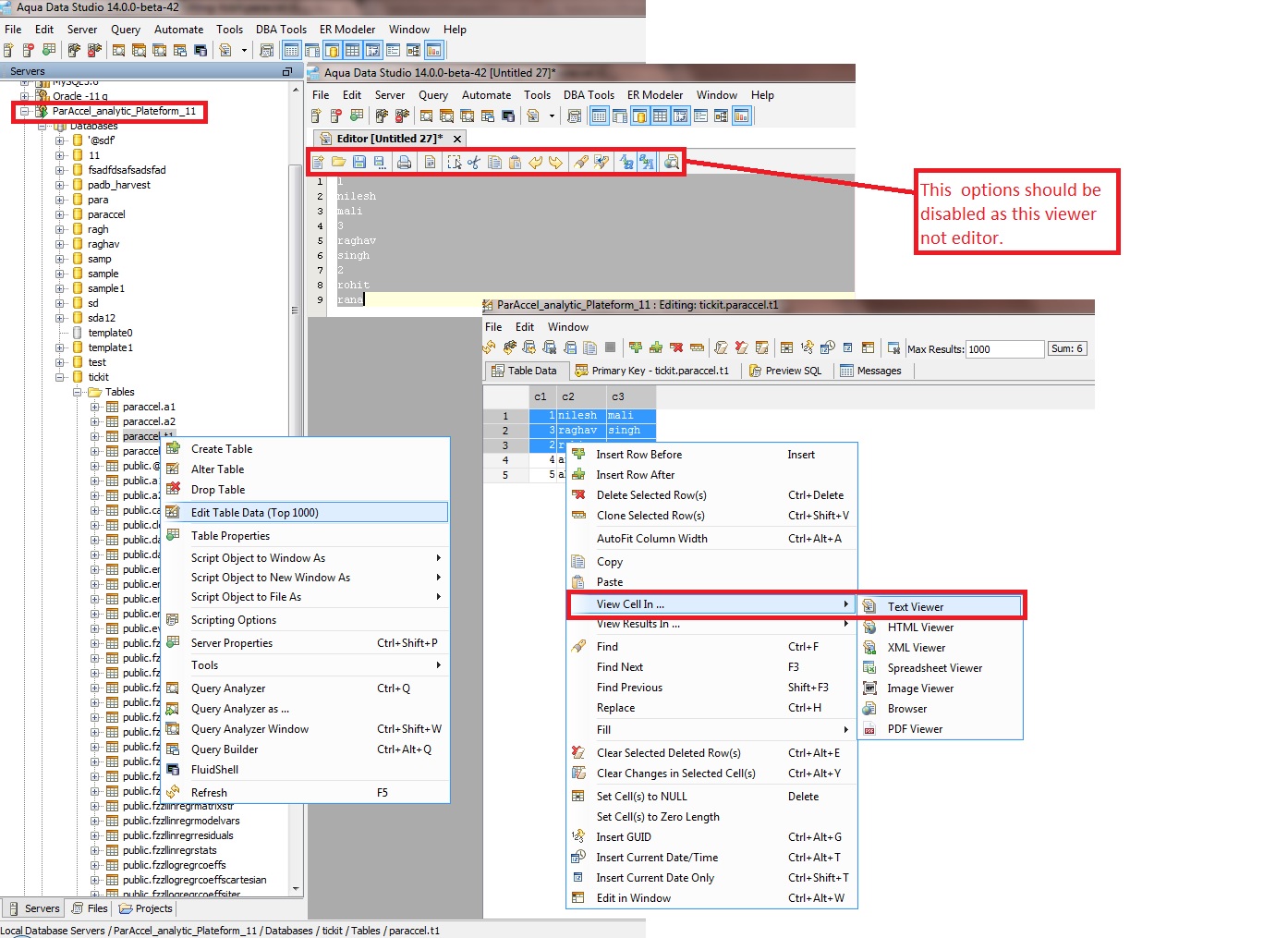Expand the padb_harvest database node
Image resolution: width=1288 pixels, height=938 pixels.
coord(60,185)
